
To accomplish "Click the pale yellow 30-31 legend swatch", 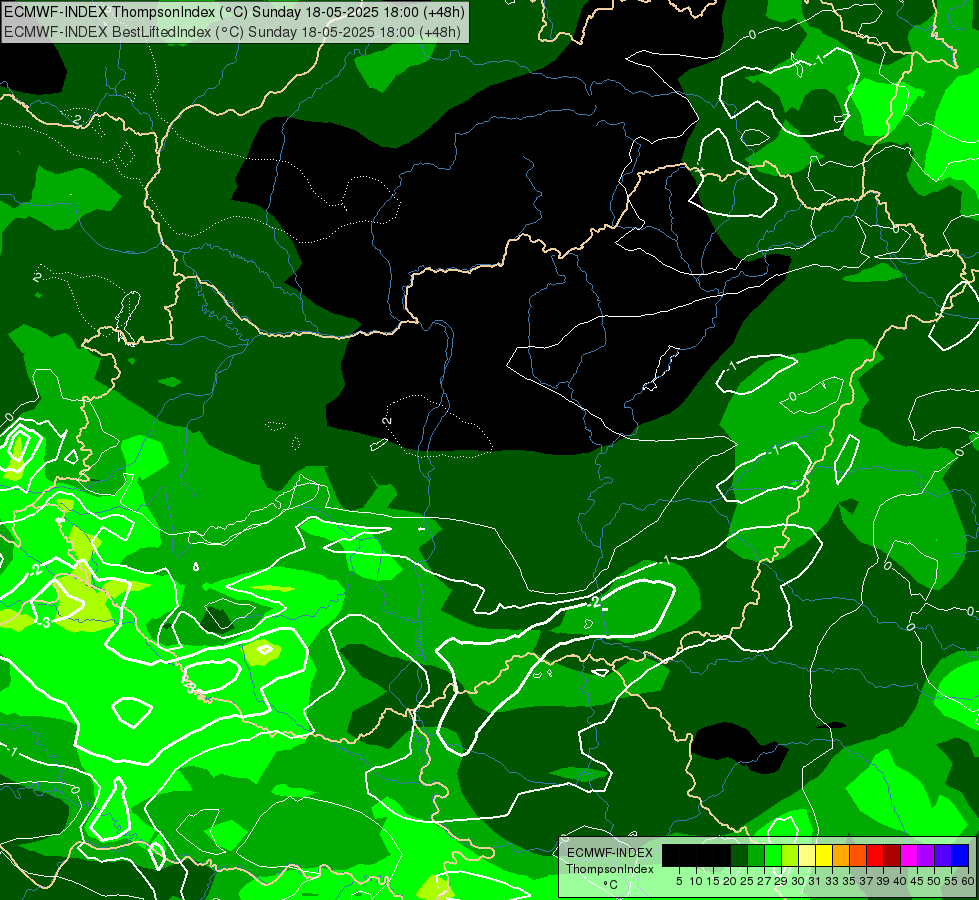I will [x=807, y=856].
